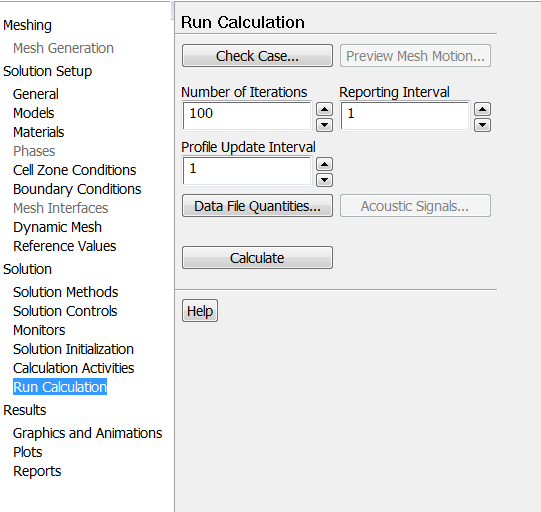This screenshot has height=512, width=541.
Task: Increase Number of Iterations with up arrow
Action: (x=324, y=109)
